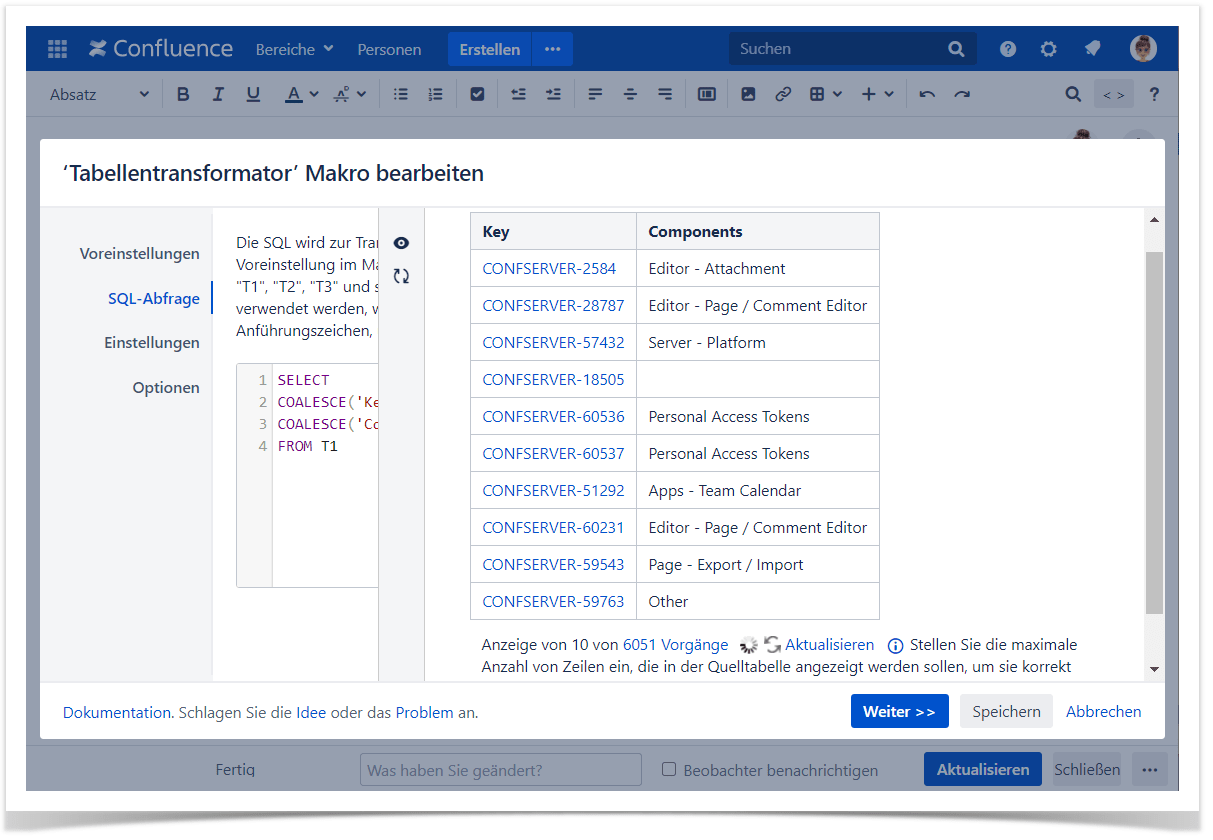Enable Beobachter benachrichtigen
The image size is (1213, 840).
[x=667, y=769]
